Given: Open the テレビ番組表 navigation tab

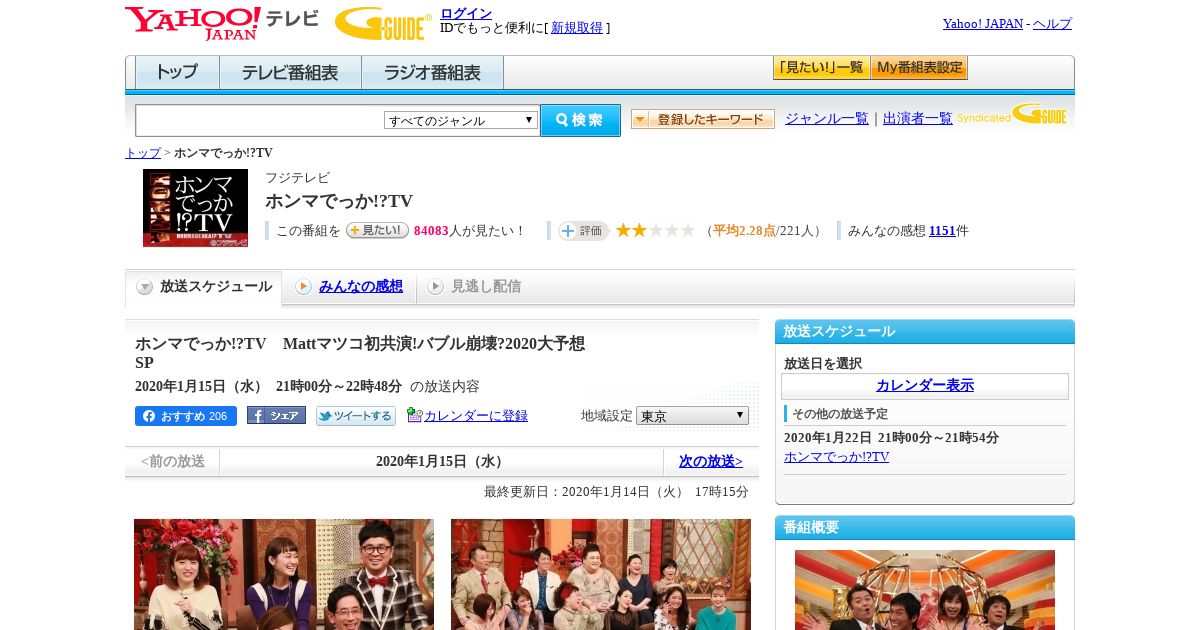Looking at the screenshot, I should point(290,73).
